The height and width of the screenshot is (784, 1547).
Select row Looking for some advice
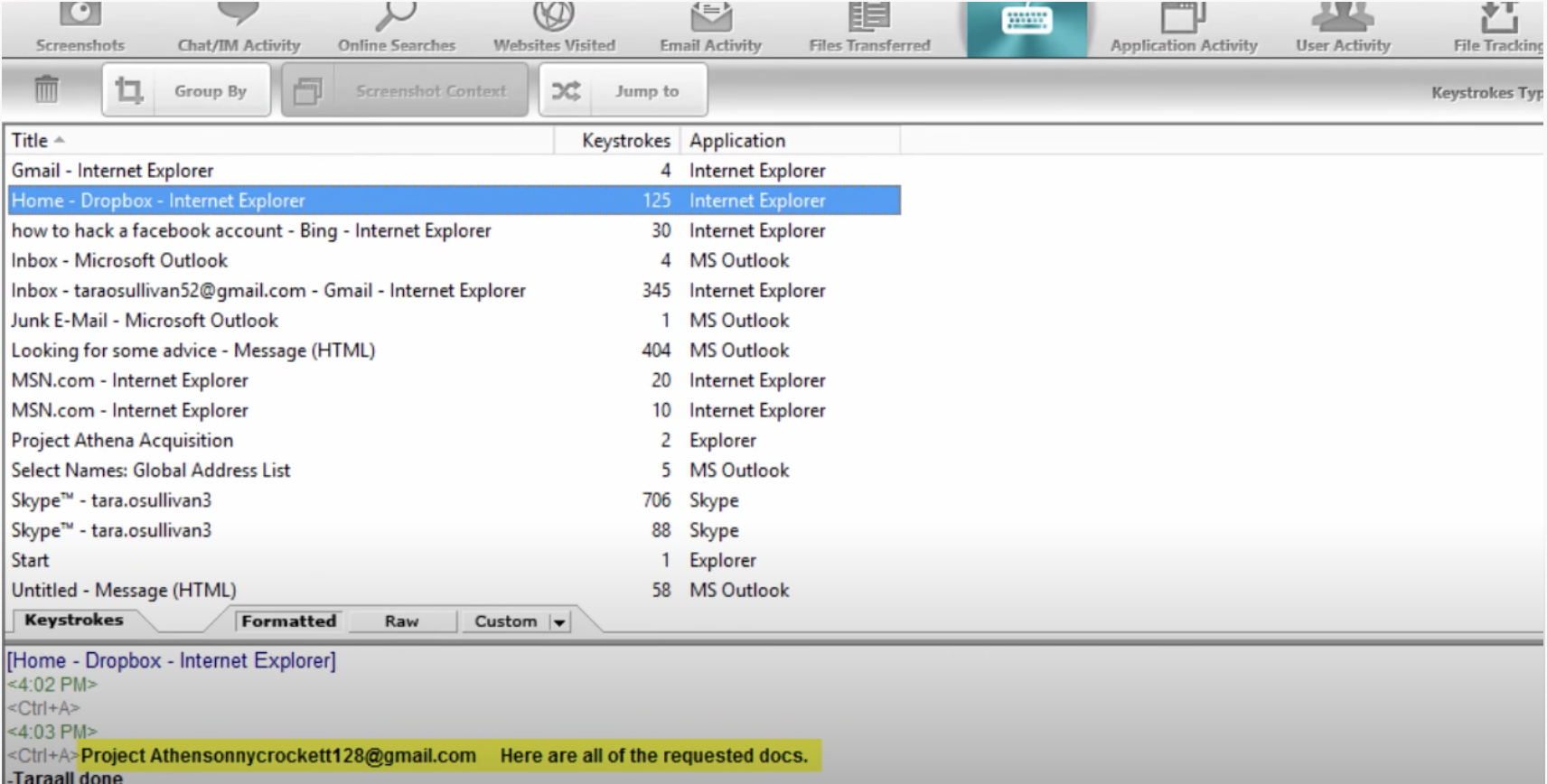pyautogui.click(x=454, y=350)
